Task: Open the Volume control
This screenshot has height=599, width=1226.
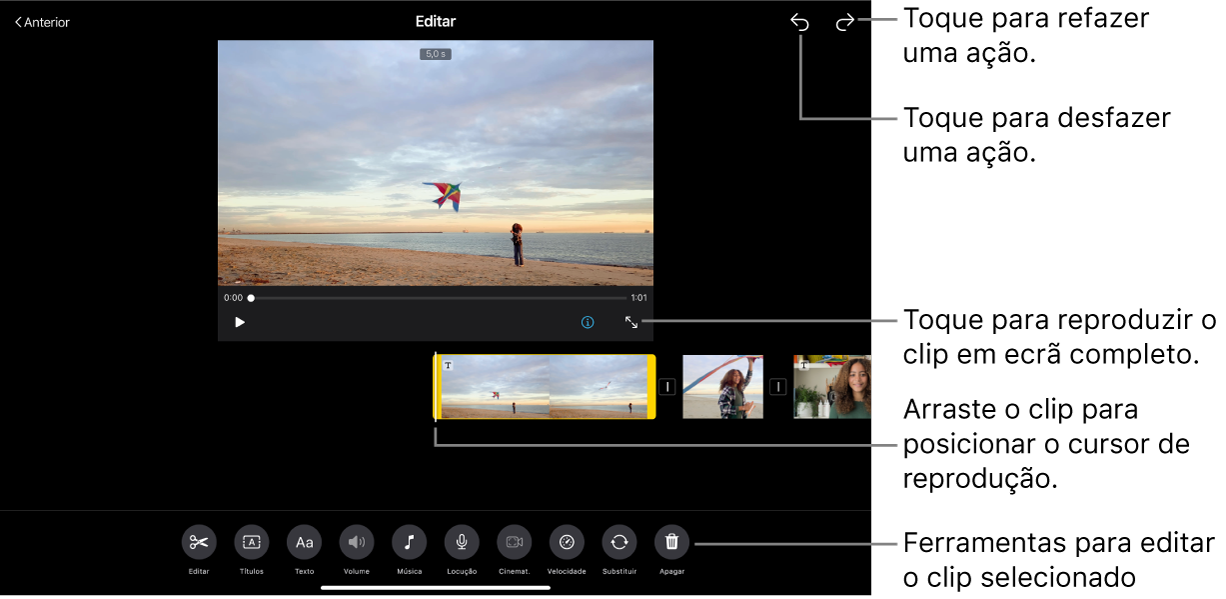Action: coord(357,542)
